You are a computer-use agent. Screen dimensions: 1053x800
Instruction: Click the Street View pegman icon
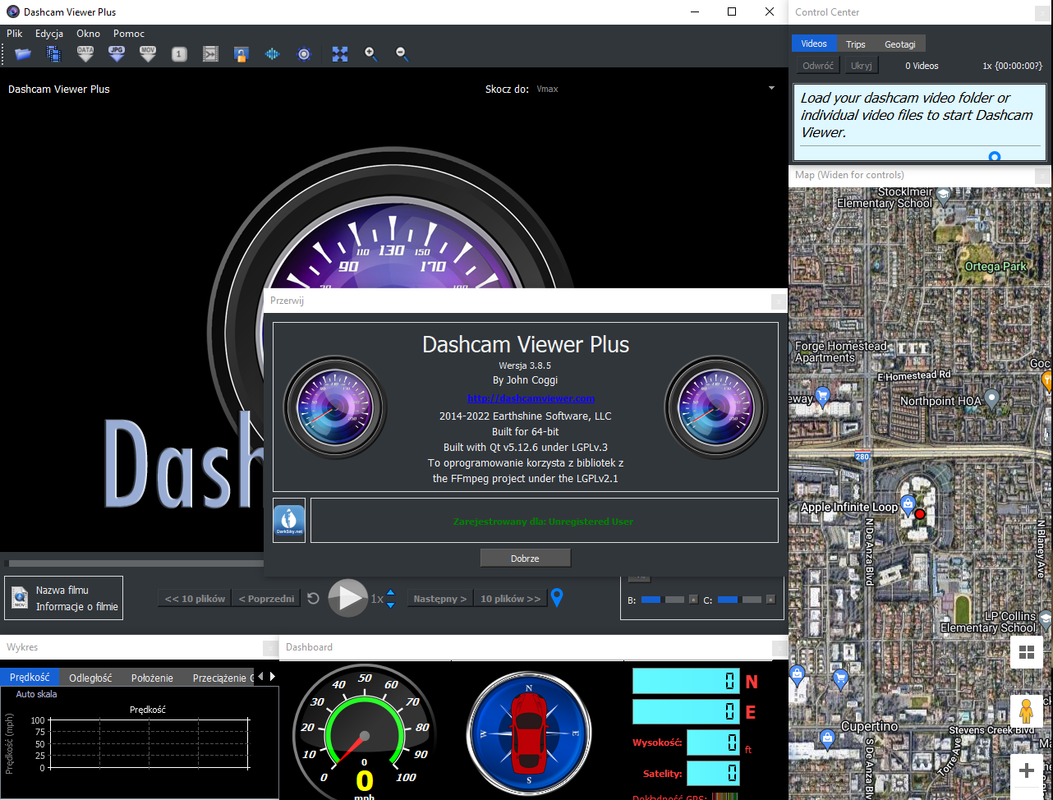(1025, 711)
